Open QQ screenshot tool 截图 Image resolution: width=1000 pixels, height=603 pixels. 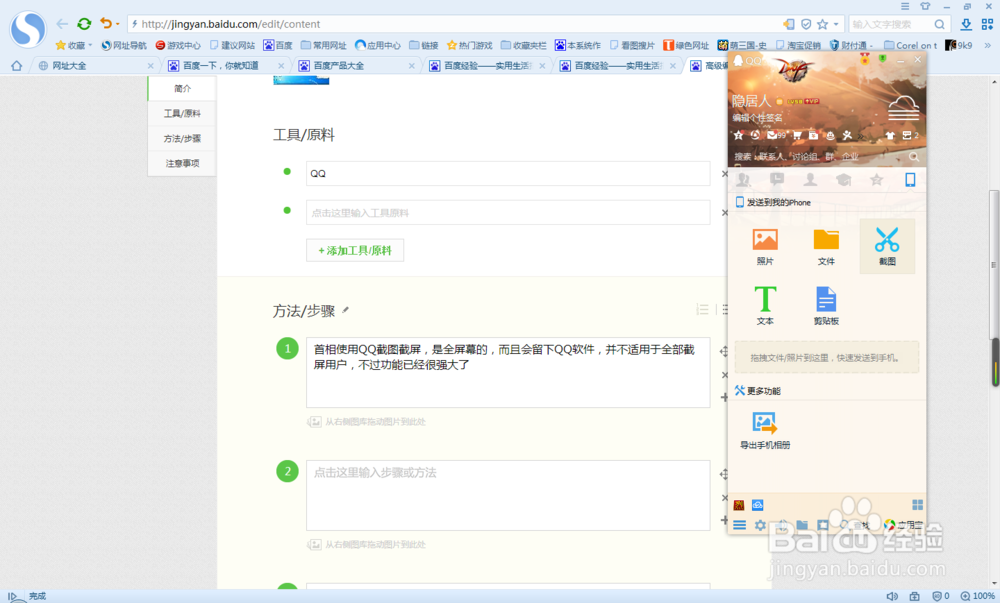point(886,246)
